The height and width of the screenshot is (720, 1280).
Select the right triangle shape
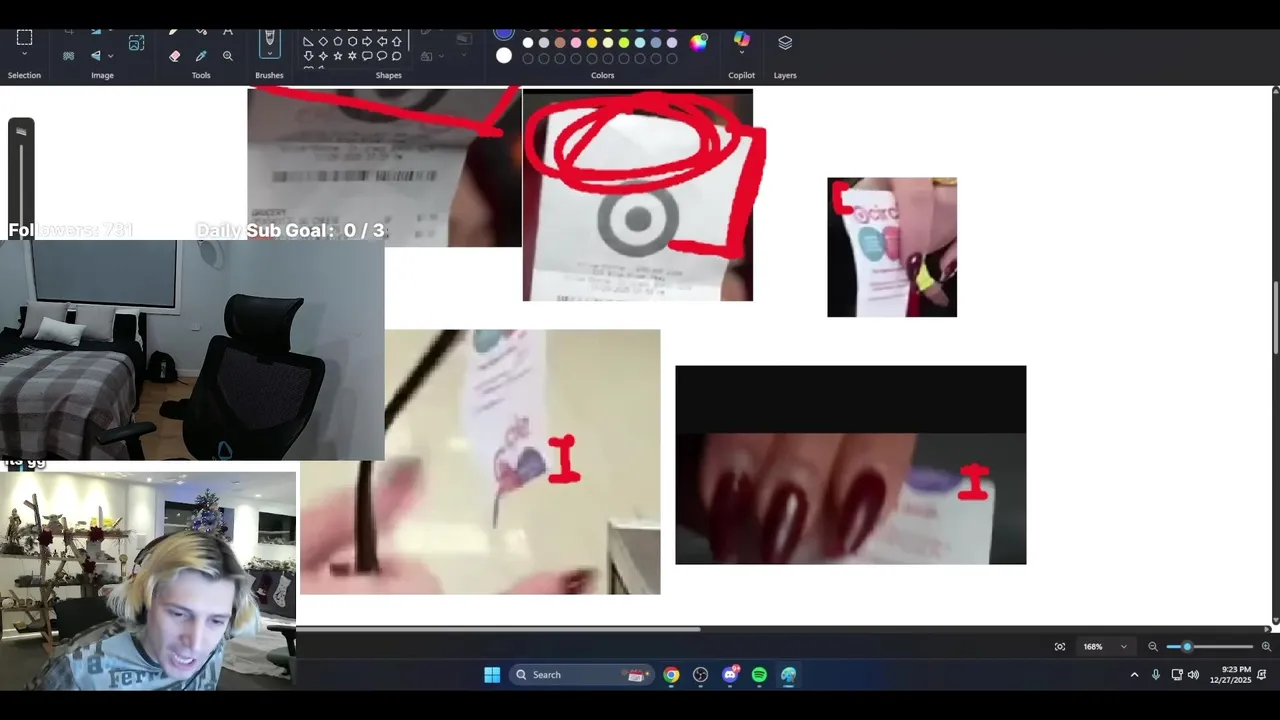pos(308,42)
